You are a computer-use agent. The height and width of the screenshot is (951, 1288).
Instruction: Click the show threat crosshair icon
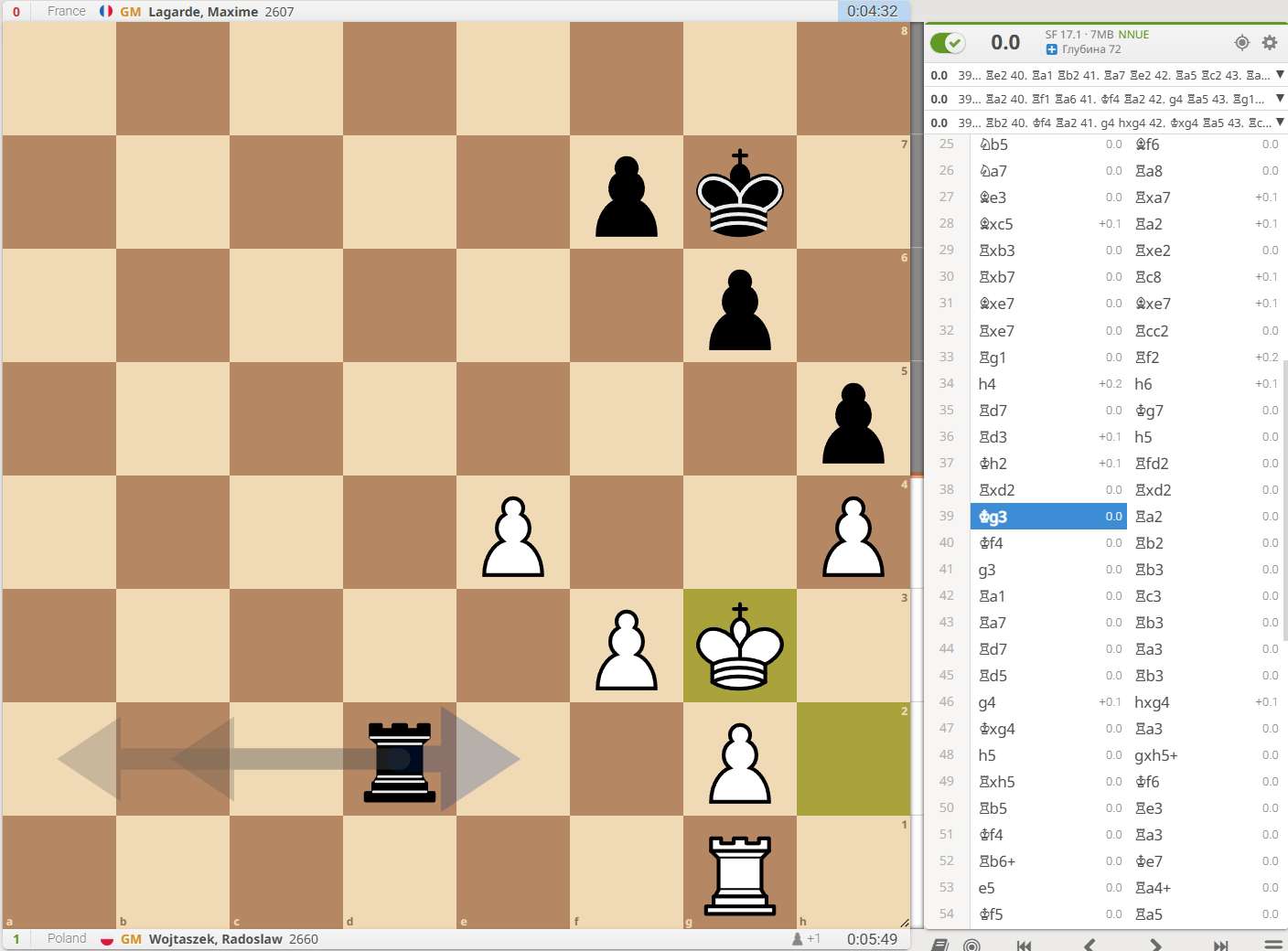pyautogui.click(x=1241, y=42)
